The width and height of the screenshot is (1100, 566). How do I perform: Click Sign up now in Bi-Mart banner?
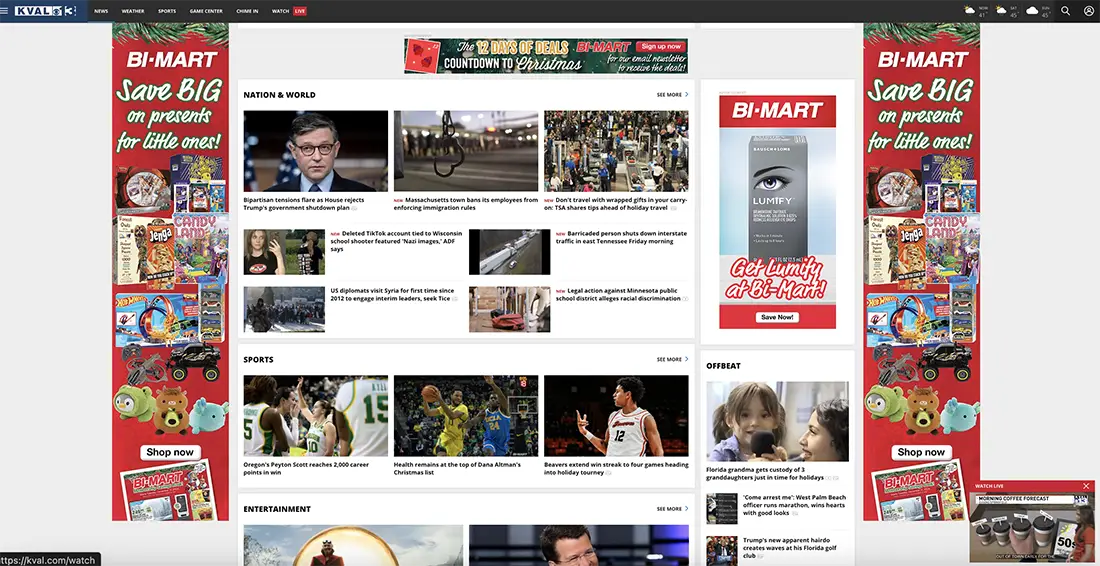tap(661, 46)
